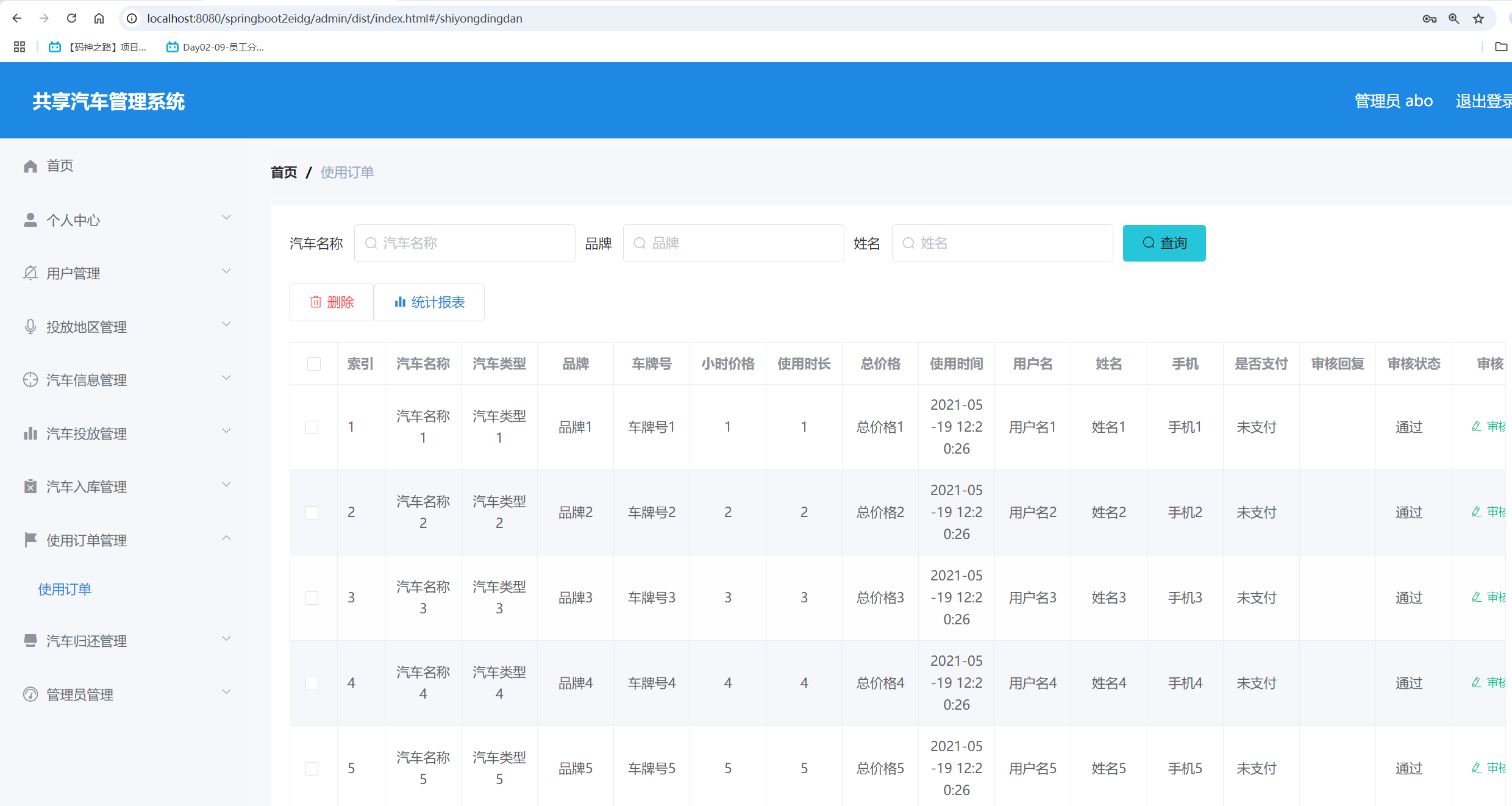Enable the checkbox on row 3
Viewport: 1512px width, 806px height.
tap(312, 597)
